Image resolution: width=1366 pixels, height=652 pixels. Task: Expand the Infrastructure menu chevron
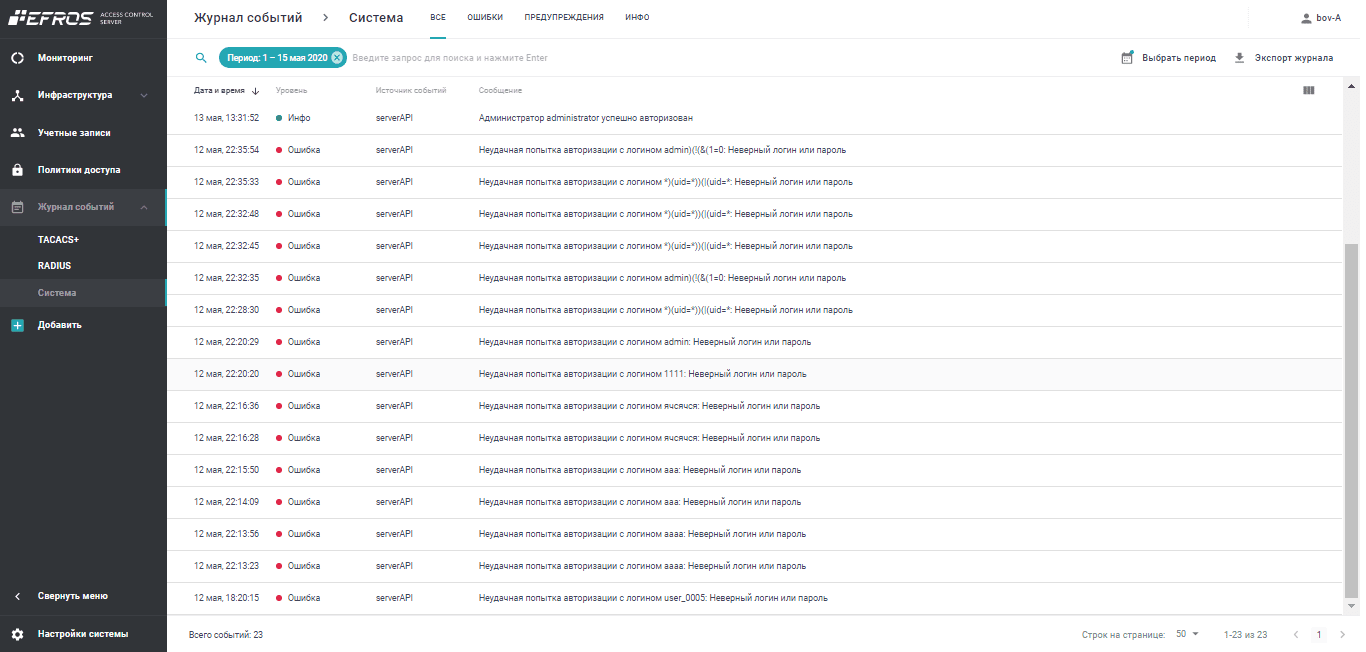[x=144, y=96]
